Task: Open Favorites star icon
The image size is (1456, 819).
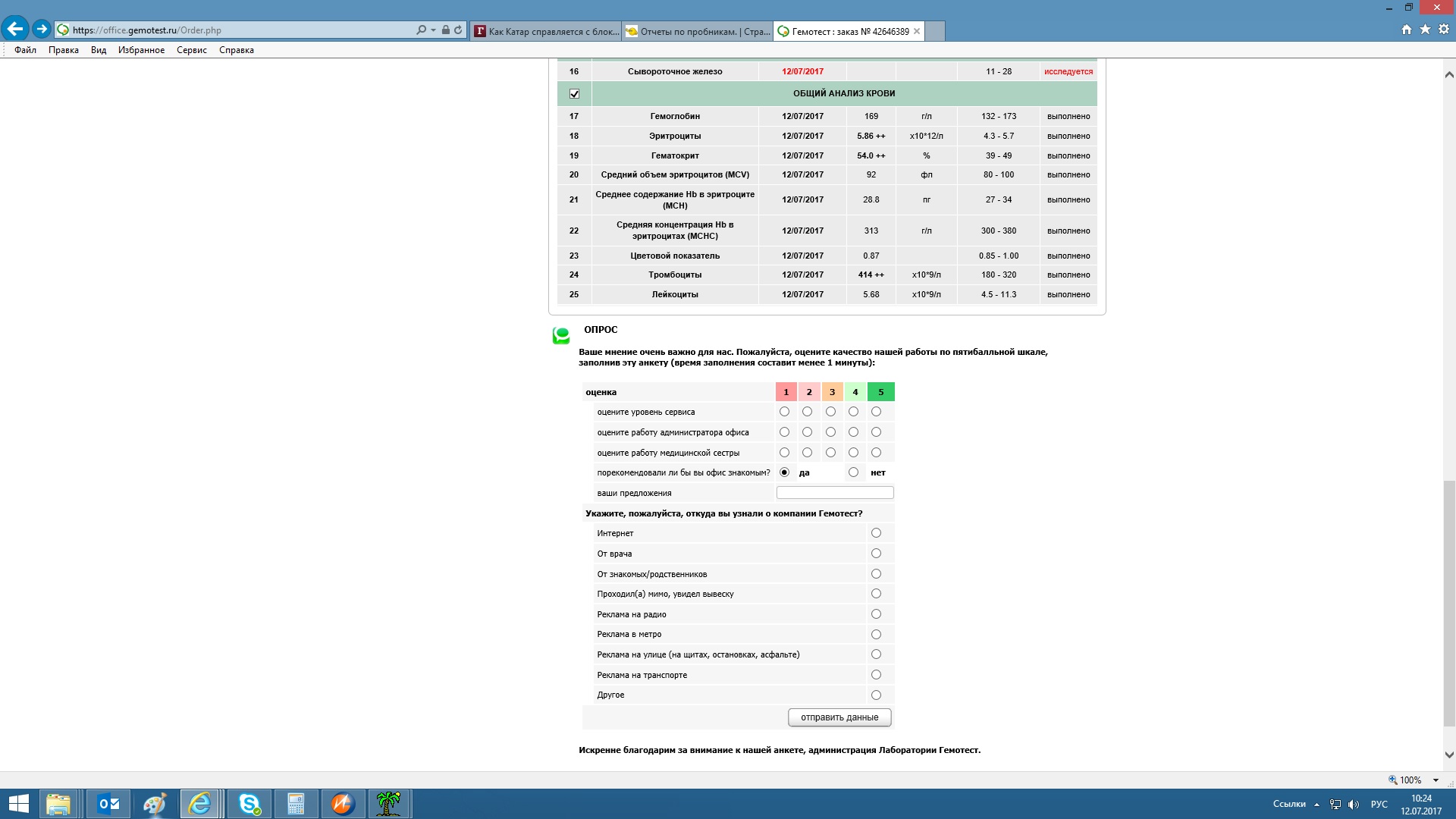Action: pos(1425,30)
